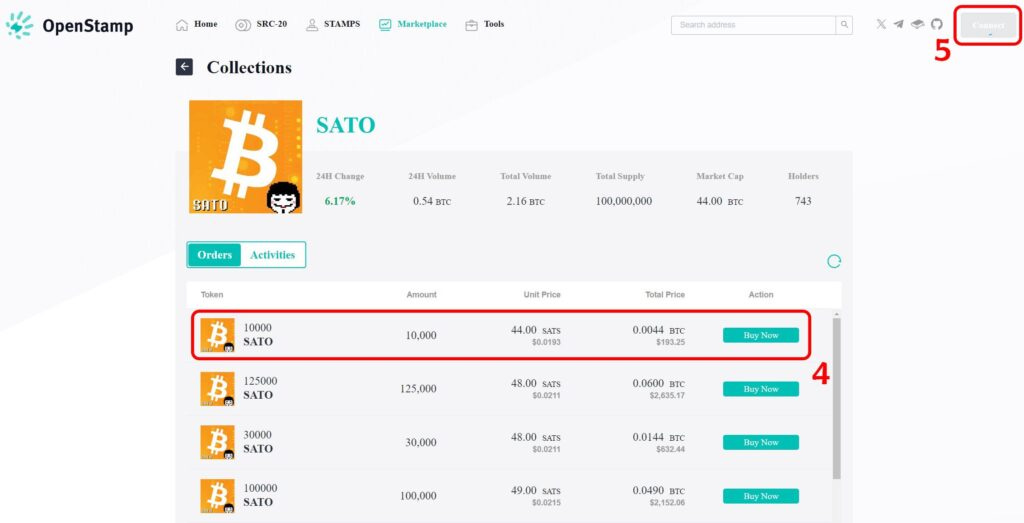Open the GitHub icon link

coord(936,24)
